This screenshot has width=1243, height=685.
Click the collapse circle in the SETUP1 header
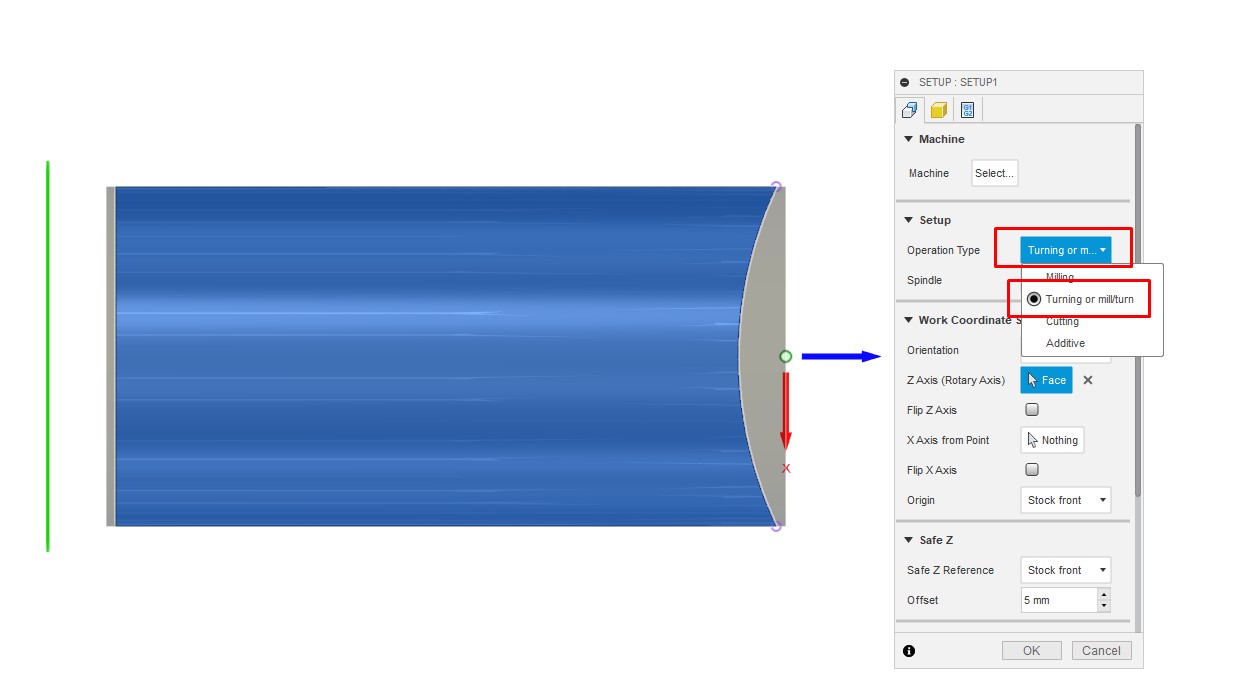(906, 81)
